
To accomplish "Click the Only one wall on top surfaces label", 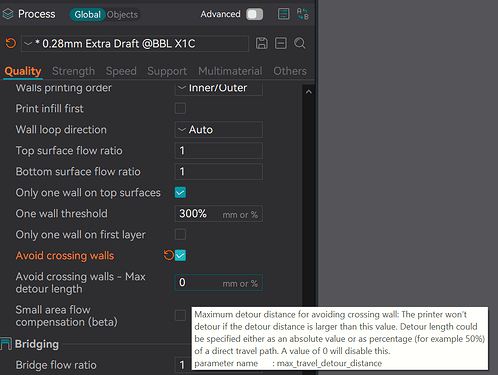I will coord(88,193).
